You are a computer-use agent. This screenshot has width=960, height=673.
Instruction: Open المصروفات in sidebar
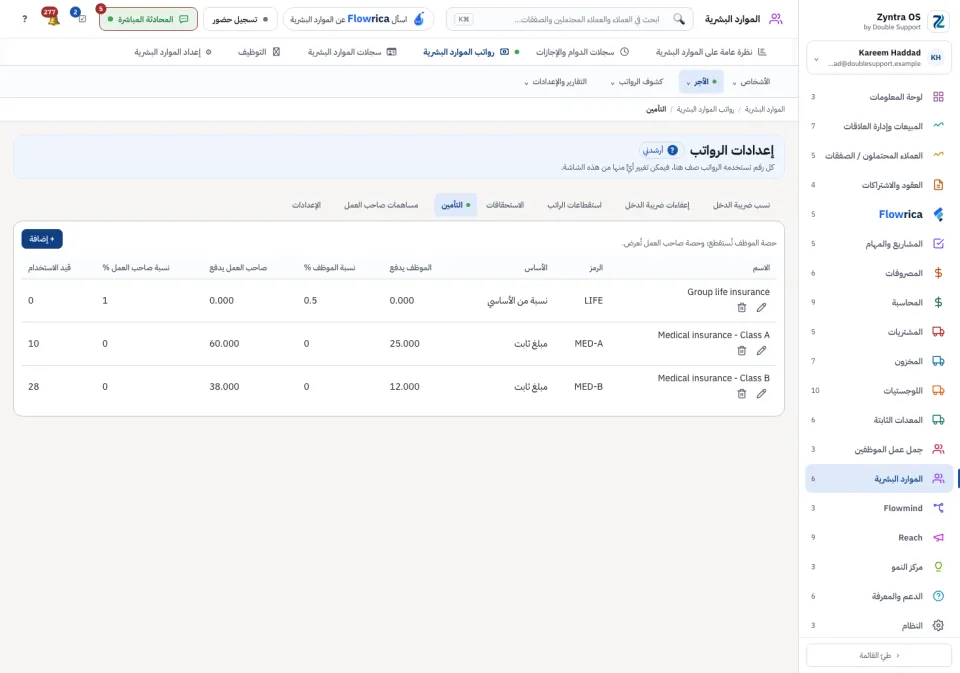click(879, 273)
